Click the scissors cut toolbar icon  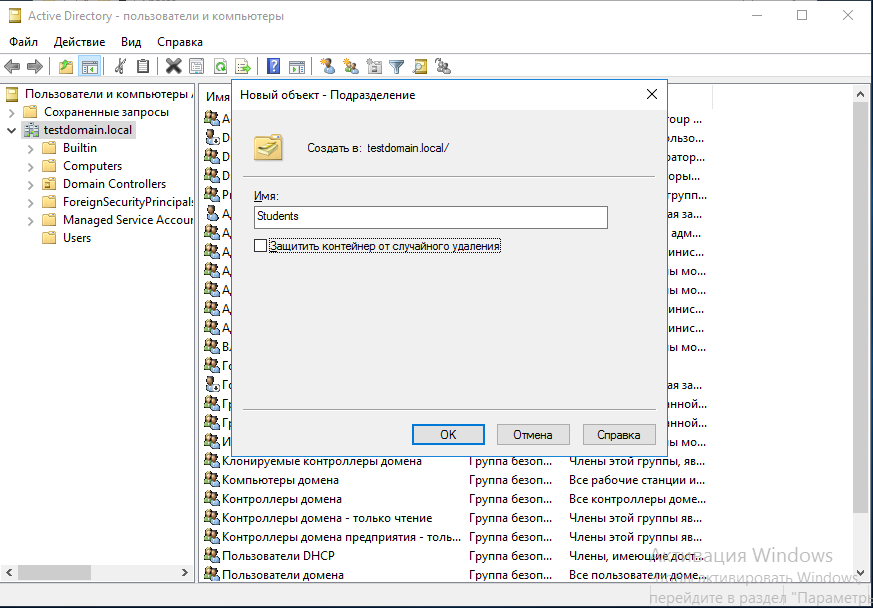click(120, 67)
